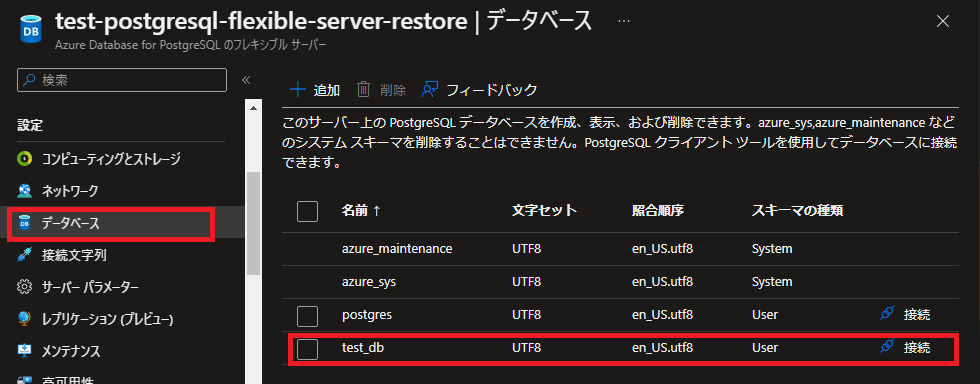980x384 pixels.
Task: Check the postgres database checkbox
Action: click(308, 316)
